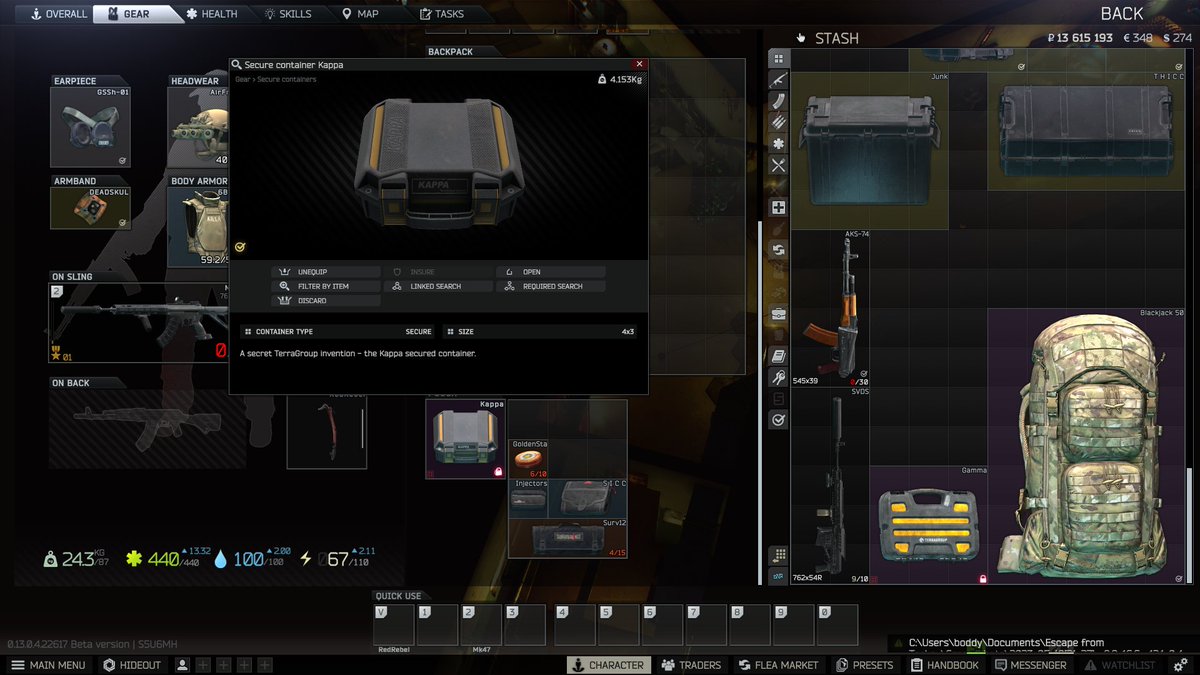Select the red ice pick melee item
The width and height of the screenshot is (1200, 675).
click(327, 434)
